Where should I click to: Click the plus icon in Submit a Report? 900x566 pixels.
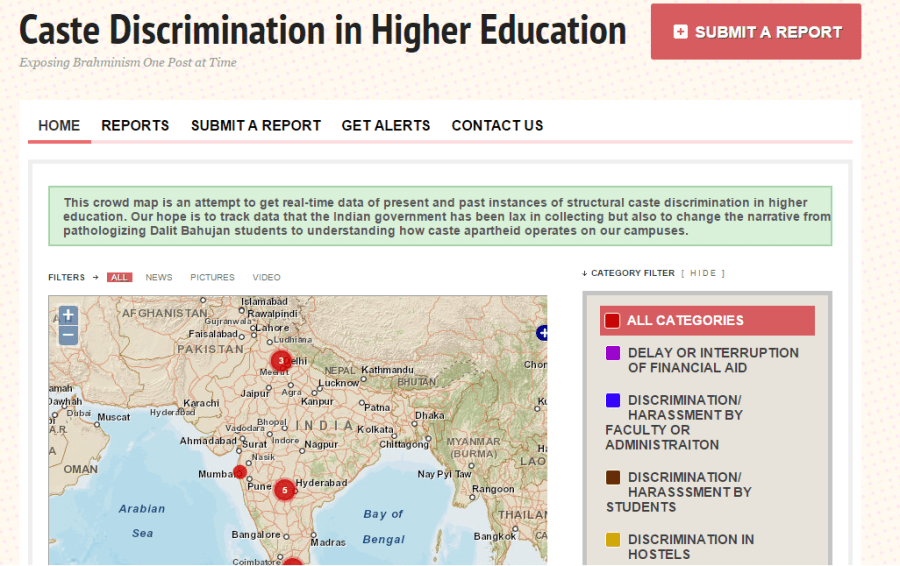681,32
